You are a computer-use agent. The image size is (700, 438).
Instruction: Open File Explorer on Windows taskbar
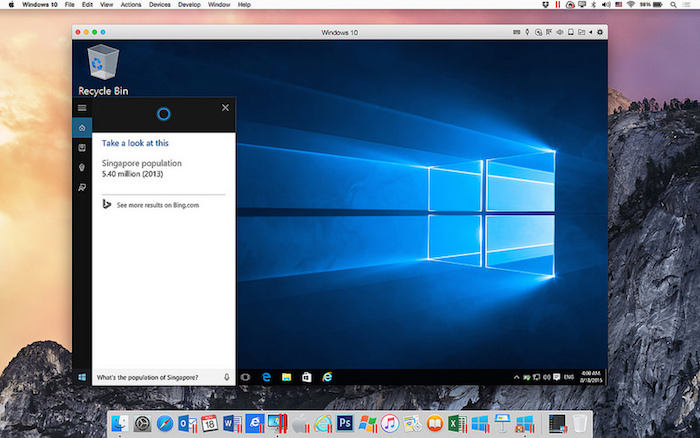point(286,377)
